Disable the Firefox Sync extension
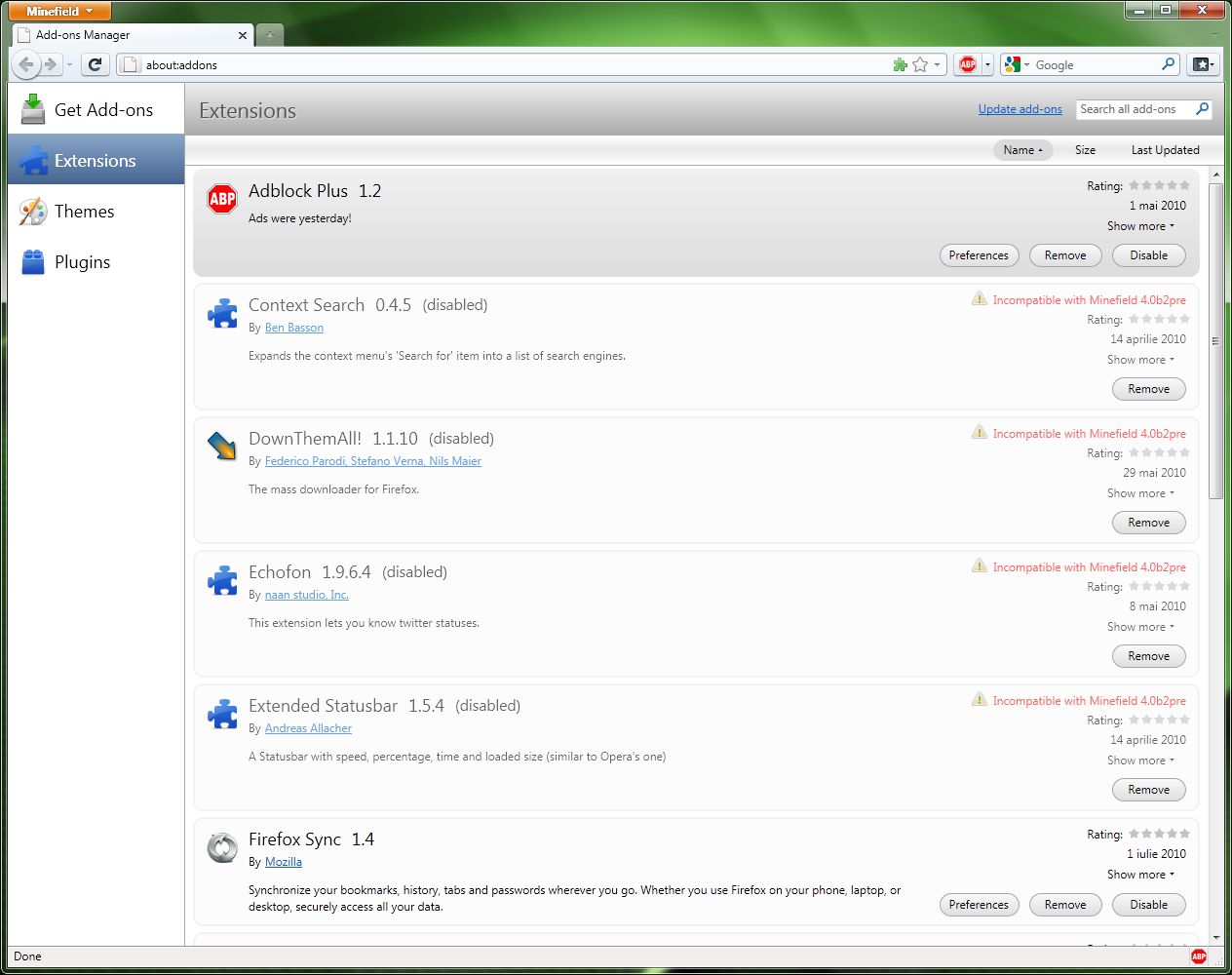This screenshot has width=1232, height=975. [1148, 905]
